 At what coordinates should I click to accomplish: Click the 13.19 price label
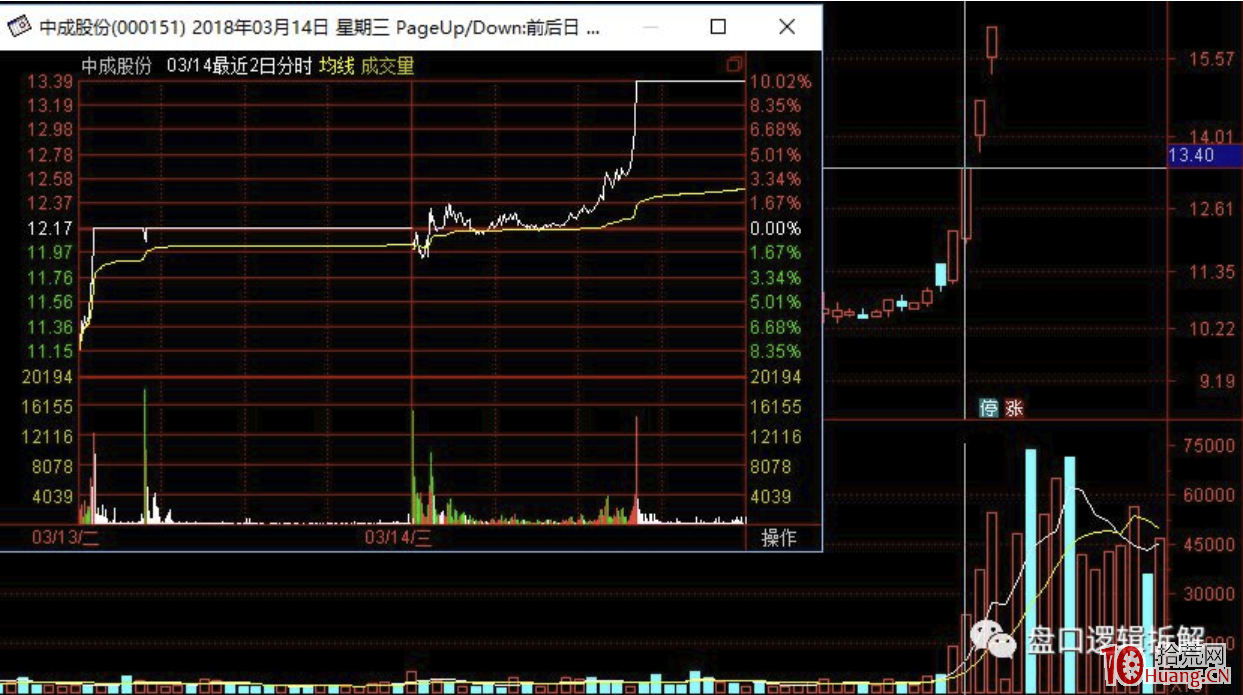click(x=50, y=106)
